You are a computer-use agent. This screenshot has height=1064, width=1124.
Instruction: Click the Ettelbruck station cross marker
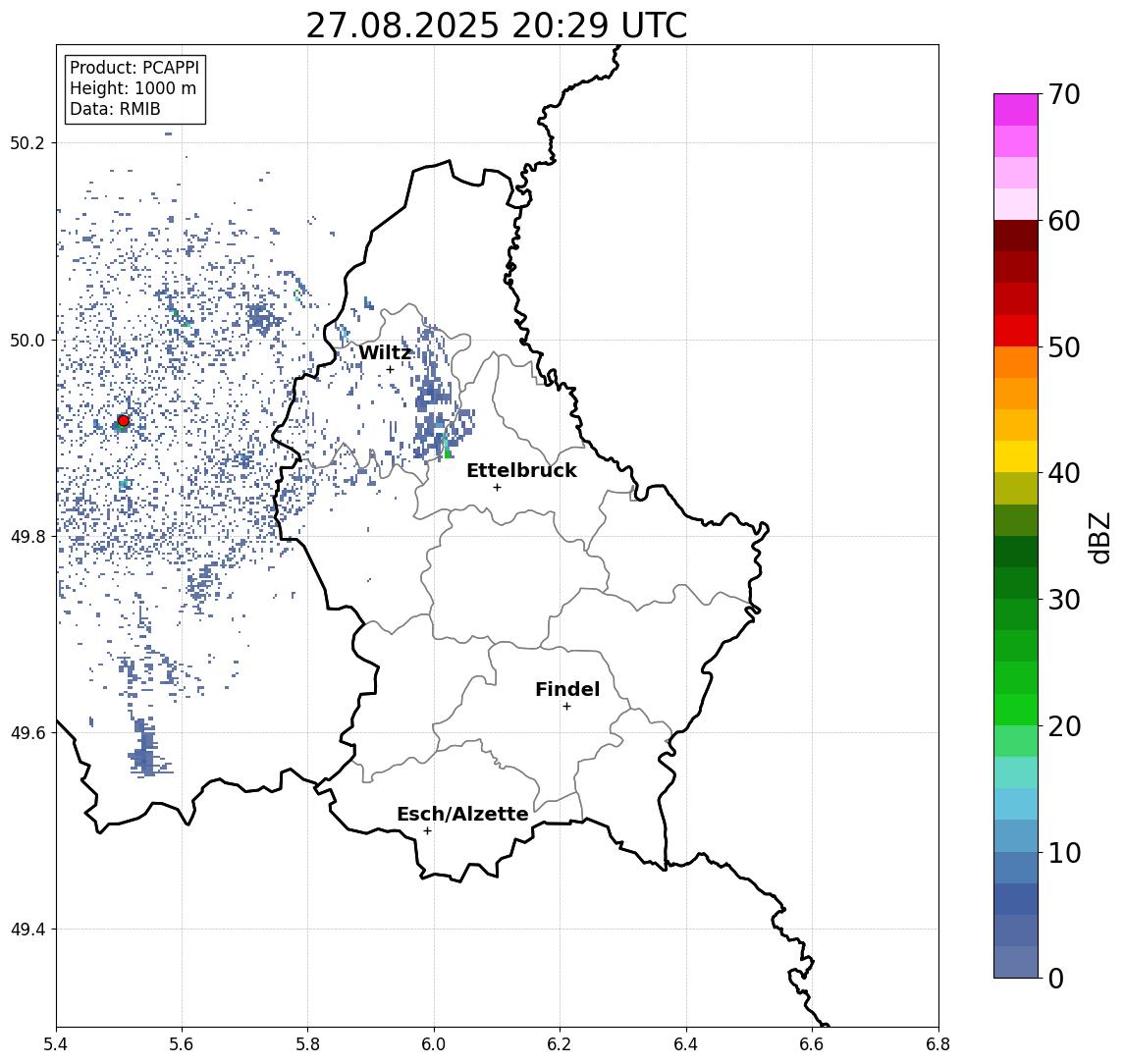[x=497, y=488]
